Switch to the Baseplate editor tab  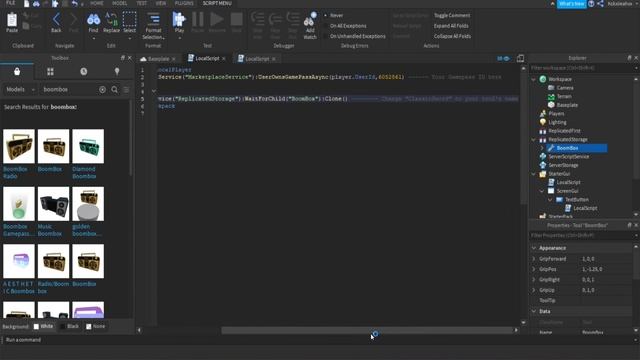coord(158,59)
